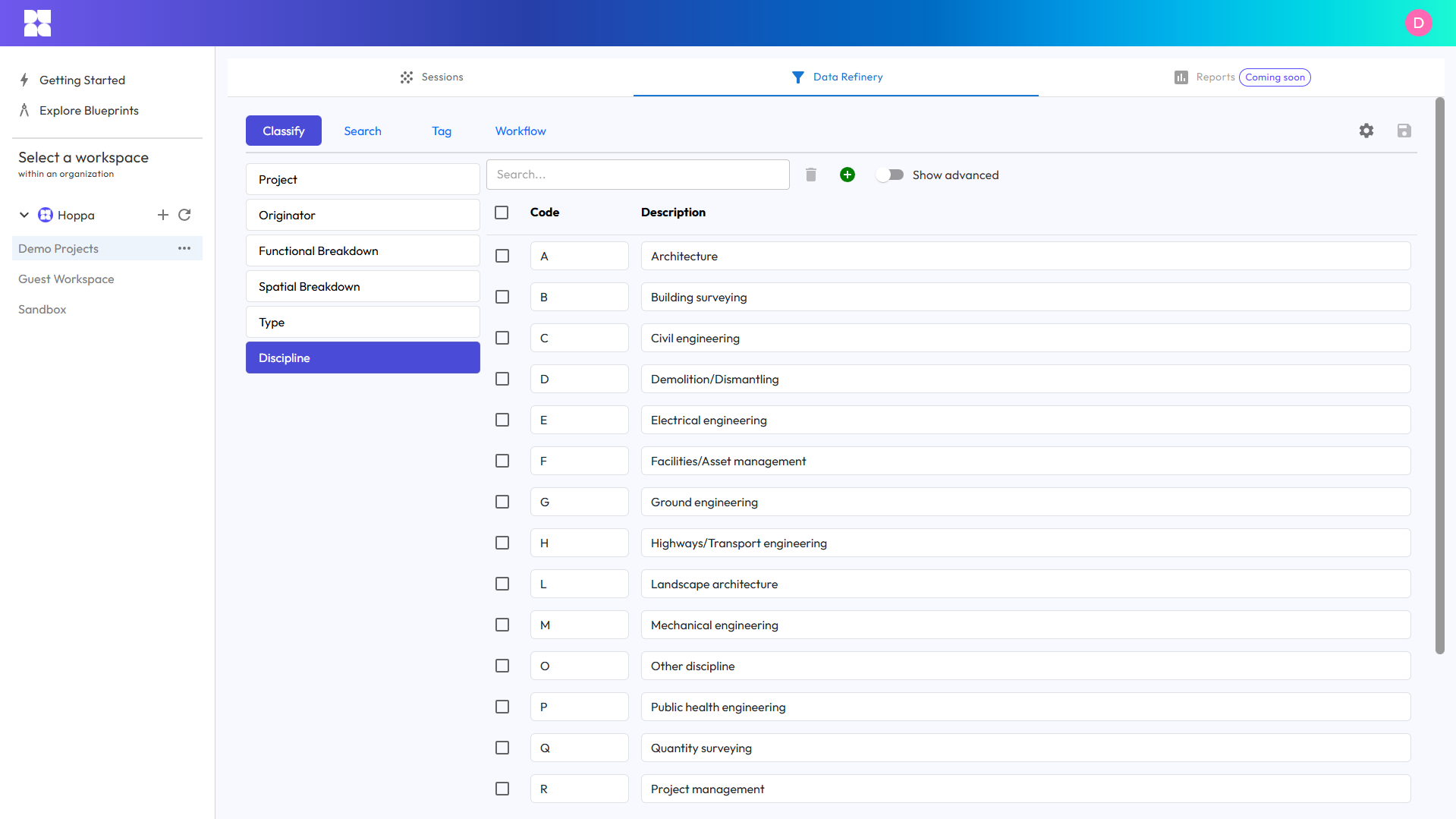Tick the select-all checkbox in header

click(502, 213)
